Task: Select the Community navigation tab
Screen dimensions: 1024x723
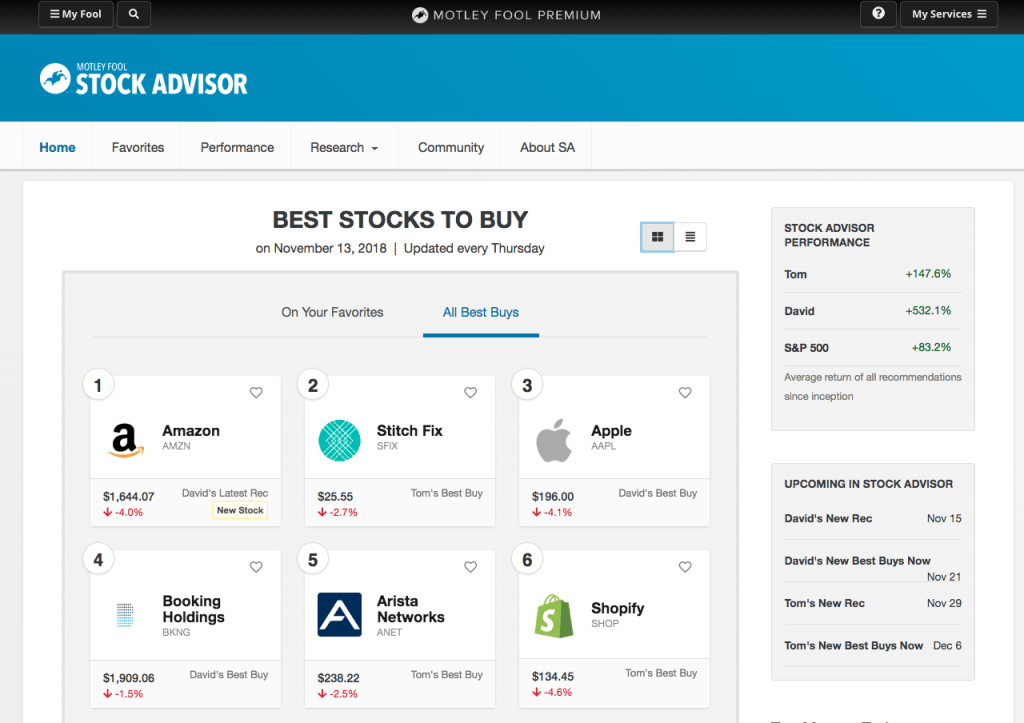Action: (449, 146)
